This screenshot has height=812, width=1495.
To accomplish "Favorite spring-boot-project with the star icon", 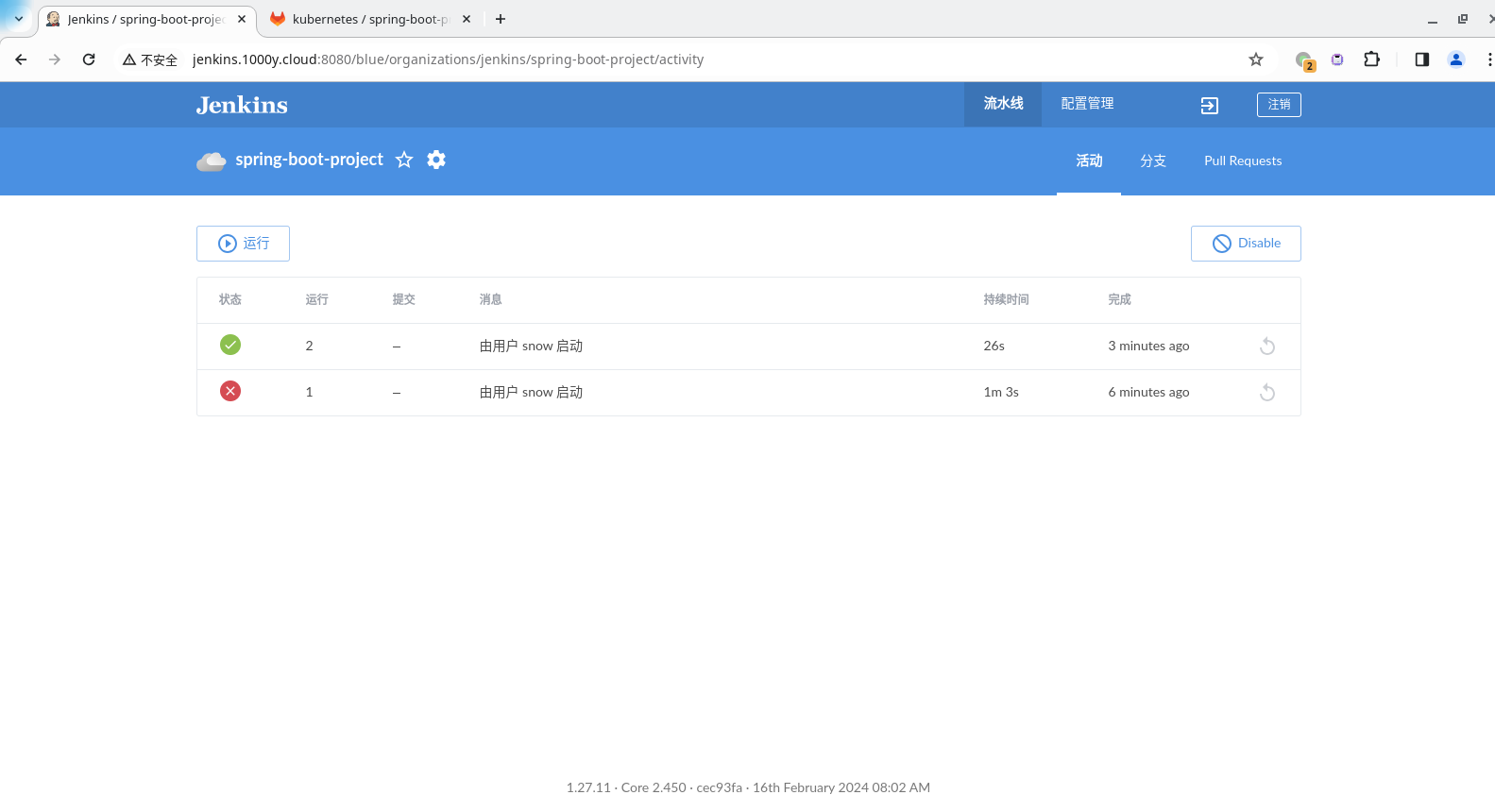I will (404, 160).
